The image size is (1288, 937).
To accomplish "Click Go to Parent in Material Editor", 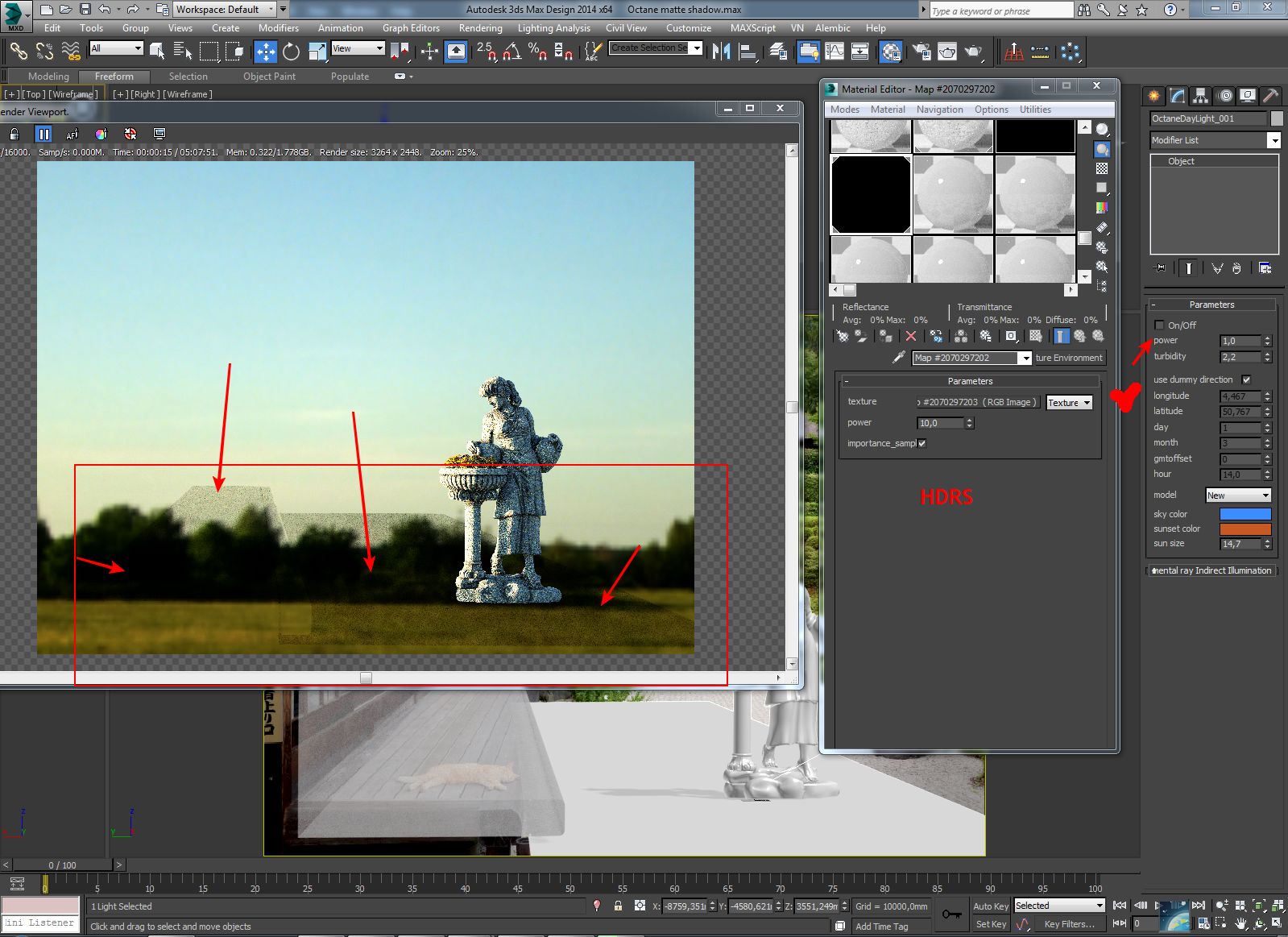I will pyautogui.click(x=1079, y=336).
